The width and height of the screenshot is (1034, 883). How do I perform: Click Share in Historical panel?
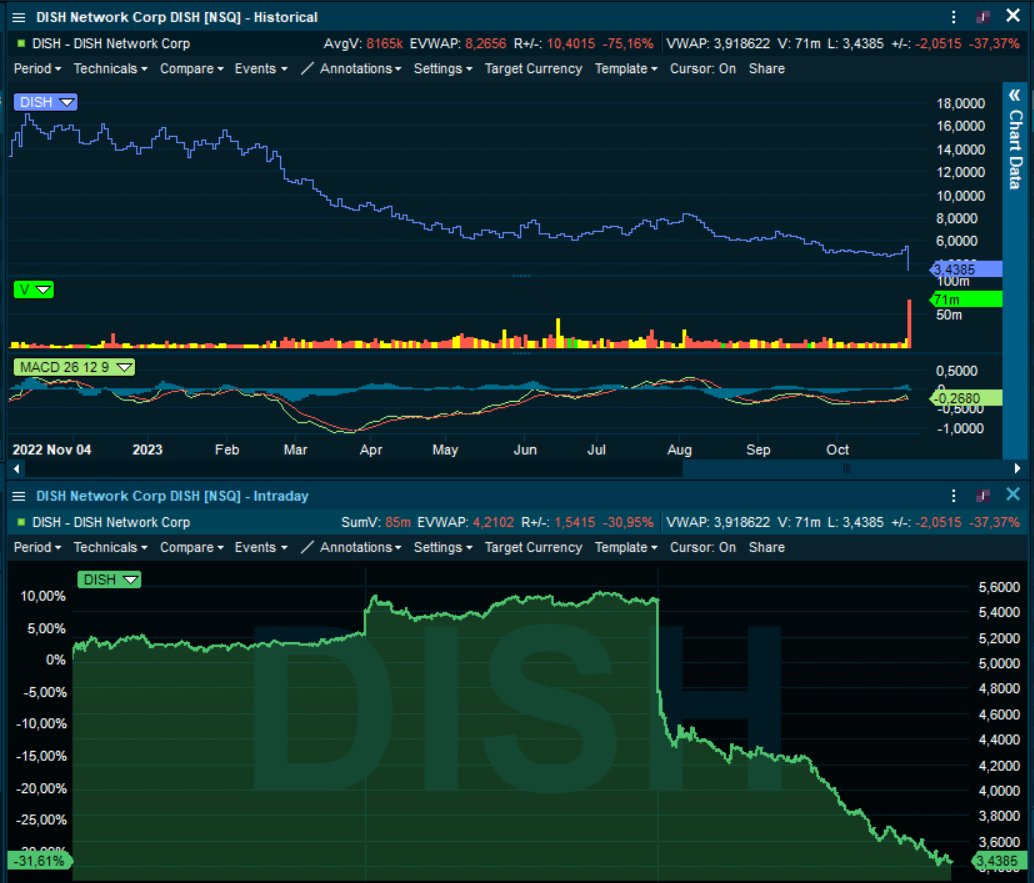point(767,69)
